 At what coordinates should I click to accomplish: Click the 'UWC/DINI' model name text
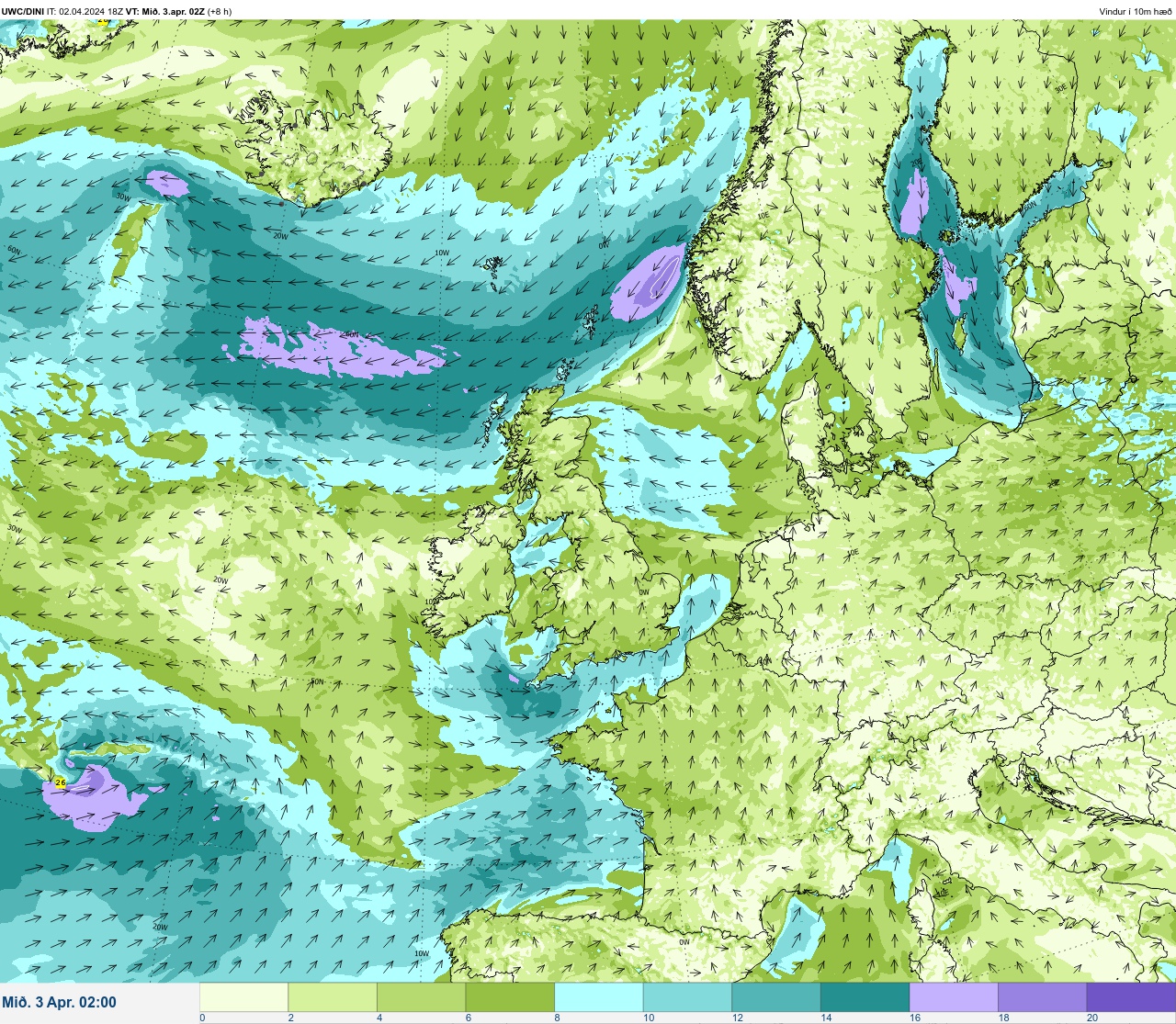(23, 11)
